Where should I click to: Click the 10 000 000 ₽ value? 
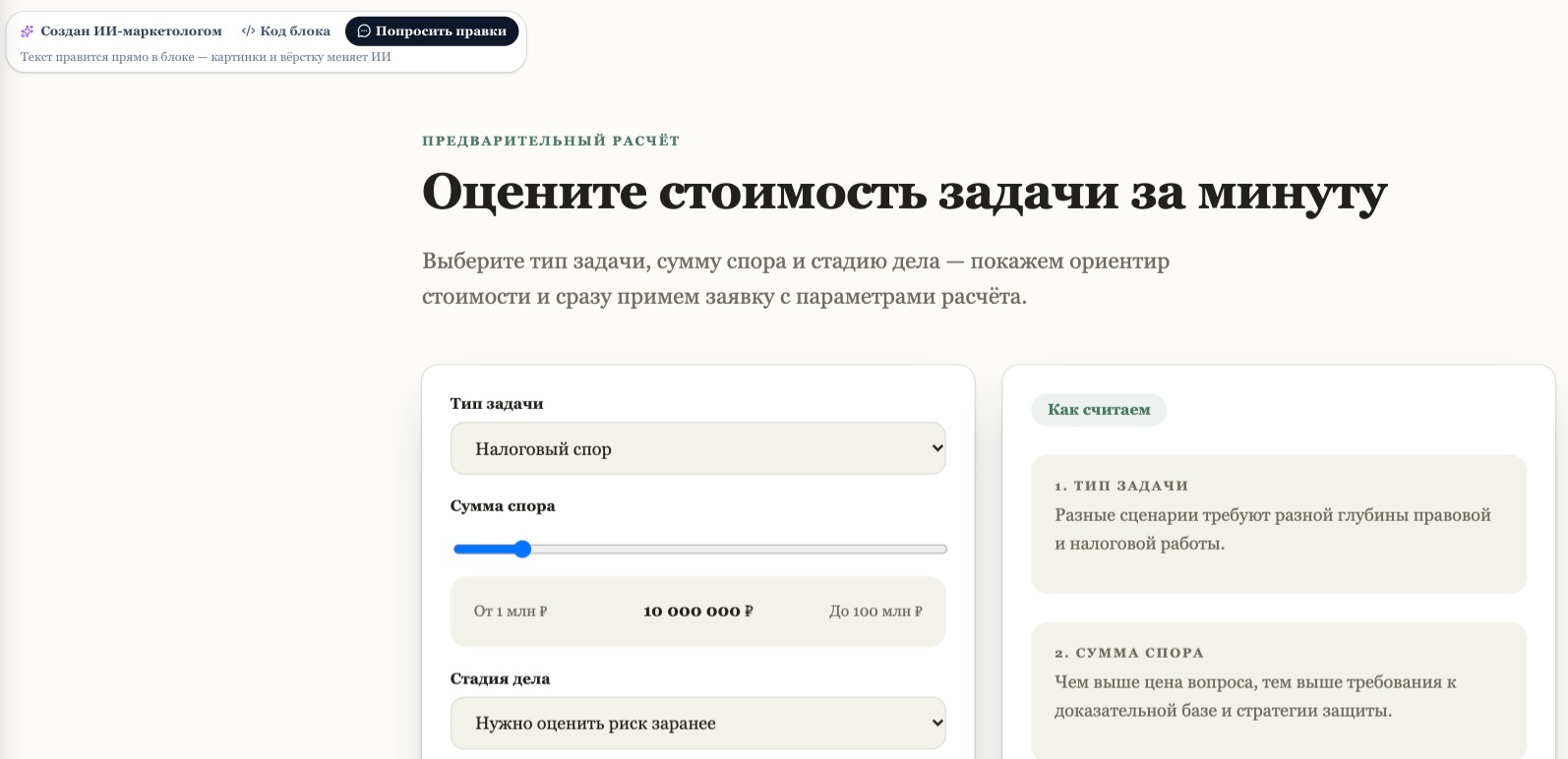click(697, 612)
